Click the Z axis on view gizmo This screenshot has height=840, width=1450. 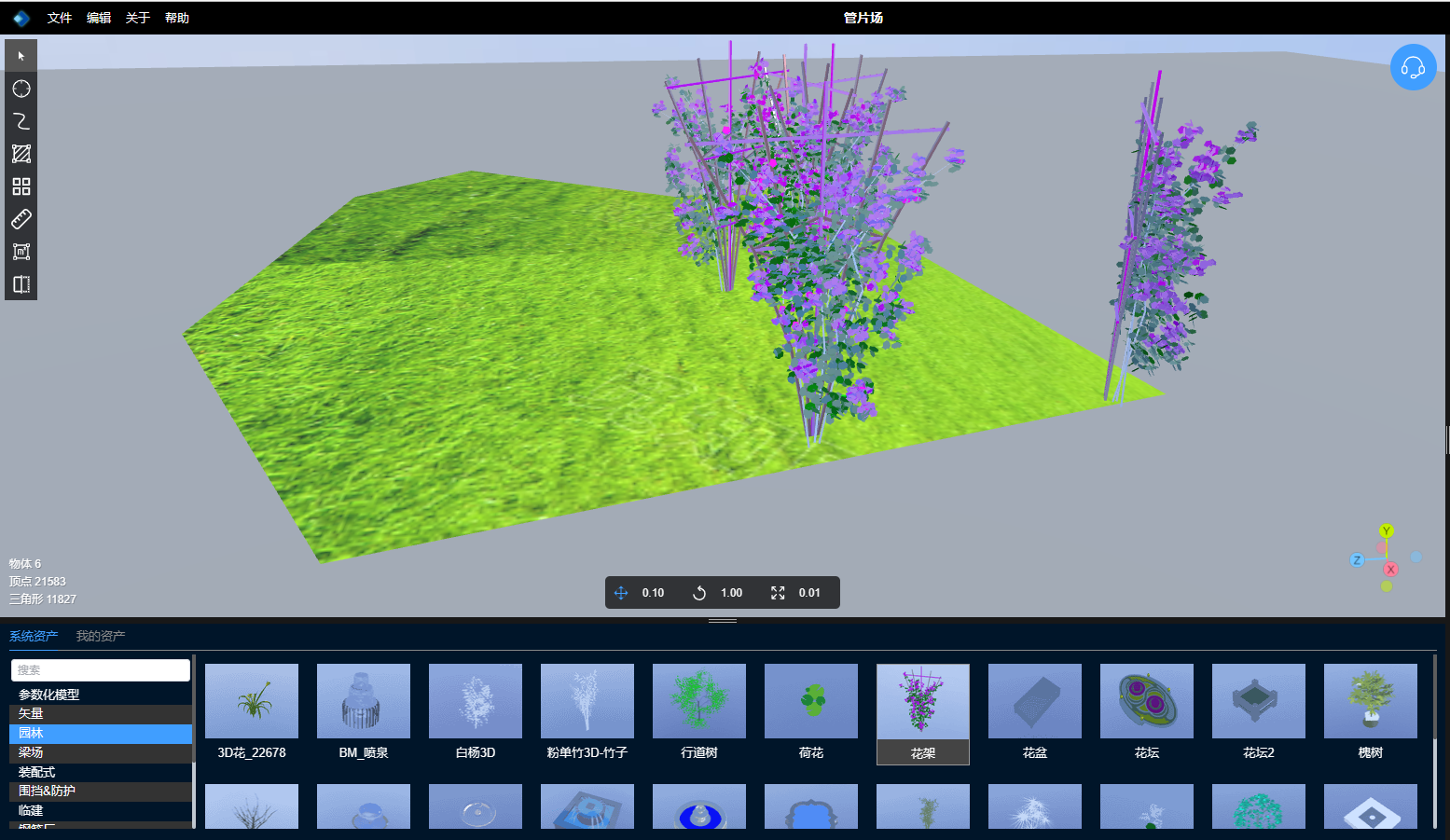click(1357, 560)
